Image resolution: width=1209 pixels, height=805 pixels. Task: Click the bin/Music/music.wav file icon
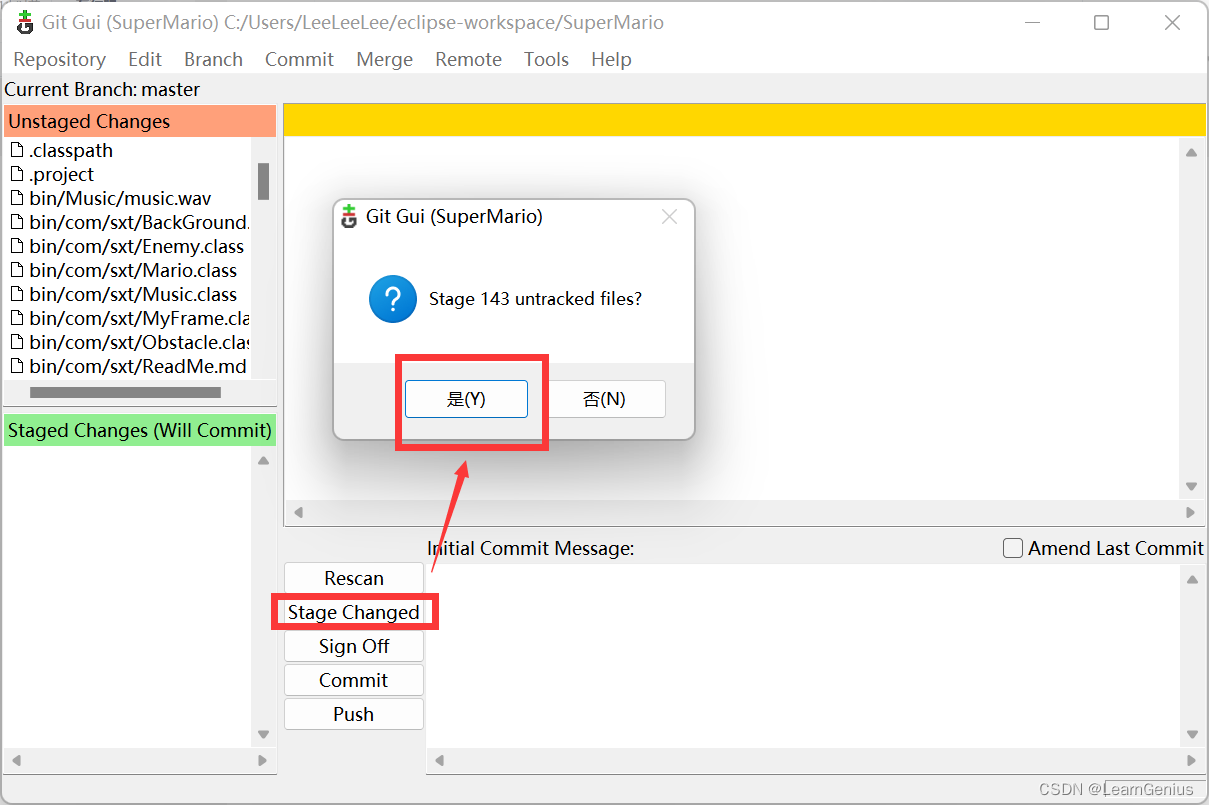click(16, 199)
